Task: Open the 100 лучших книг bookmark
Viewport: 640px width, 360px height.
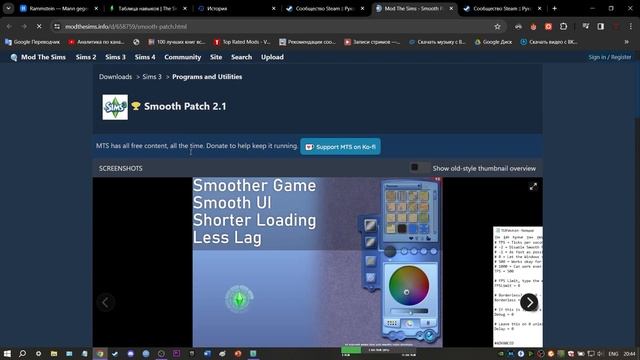Action: pyautogui.click(x=177, y=42)
